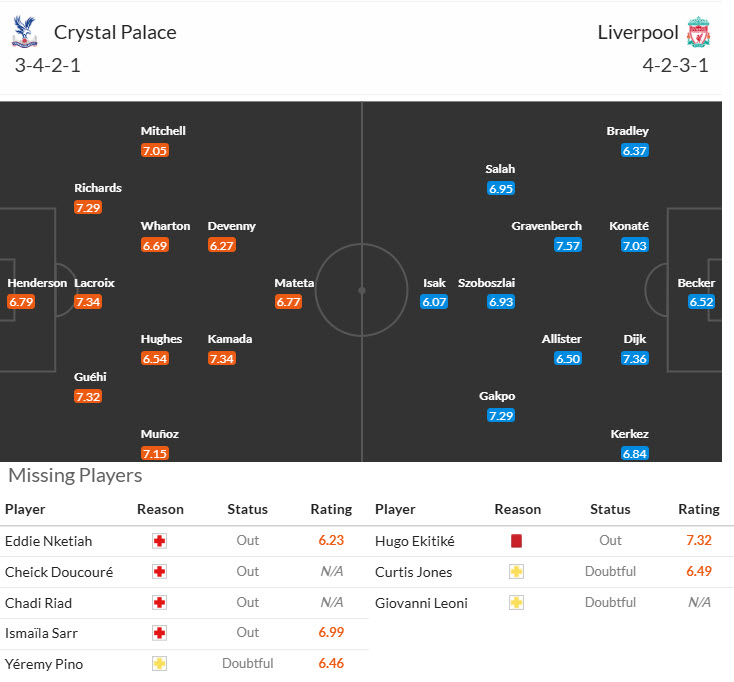Click Eddie Nketiah's red injury icon
Screen dimensions: 734x682
[159, 541]
